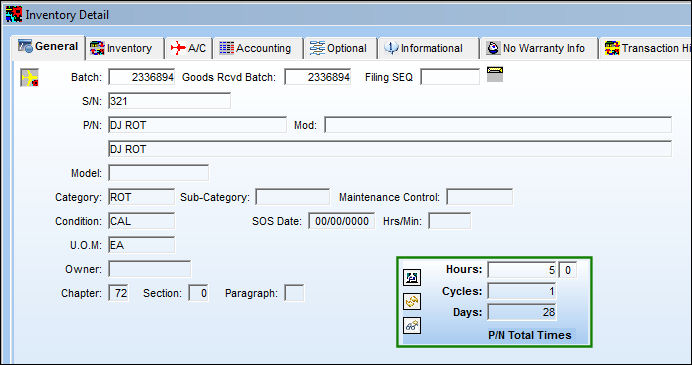692x365 pixels.
Task: Click the S/N field containing 321
Action: point(169,101)
